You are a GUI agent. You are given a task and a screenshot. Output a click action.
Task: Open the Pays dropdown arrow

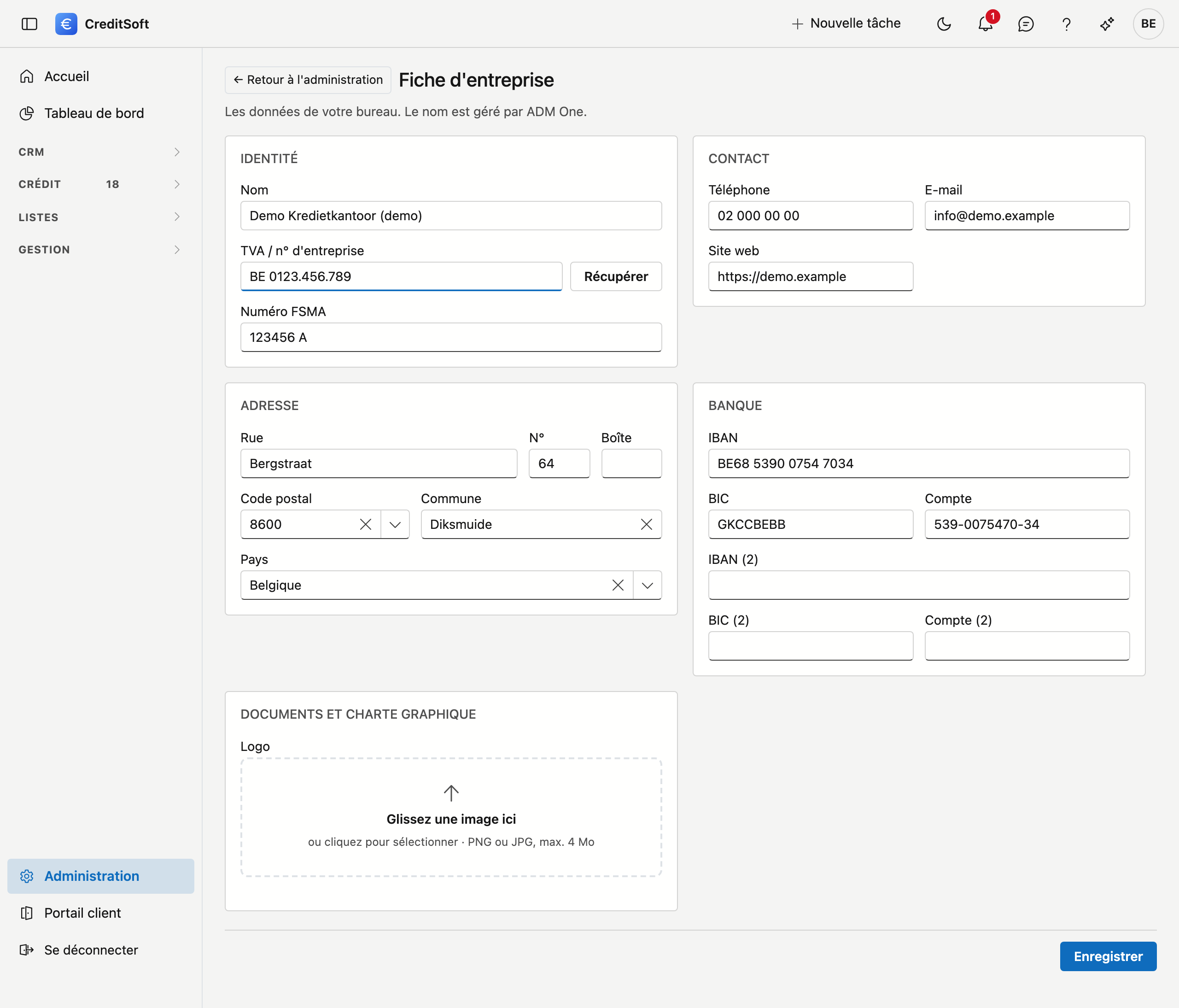pos(648,585)
